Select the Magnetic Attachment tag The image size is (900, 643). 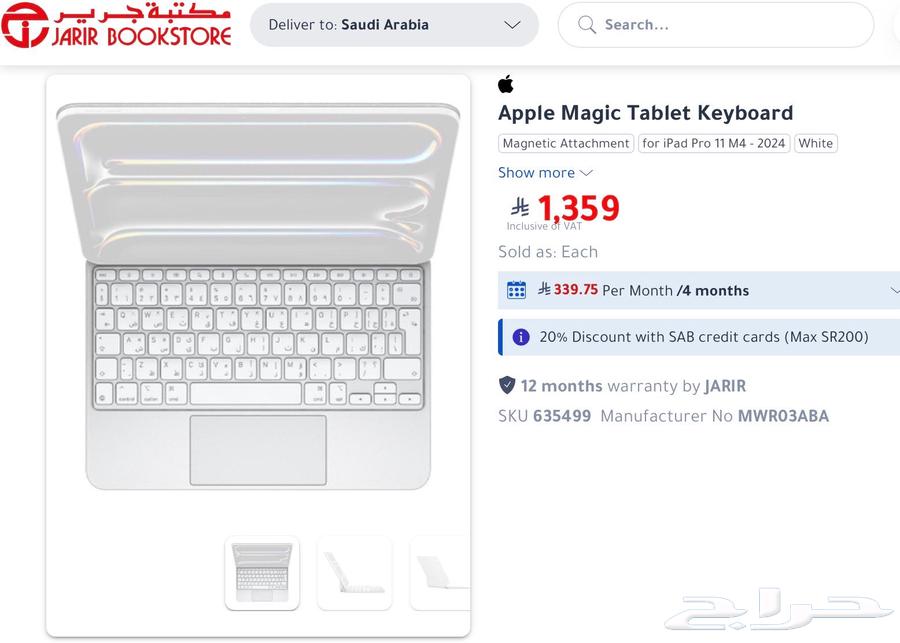coord(565,143)
